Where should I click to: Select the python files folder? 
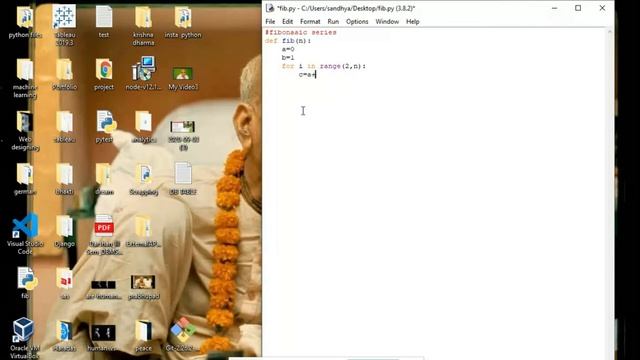click(25, 21)
